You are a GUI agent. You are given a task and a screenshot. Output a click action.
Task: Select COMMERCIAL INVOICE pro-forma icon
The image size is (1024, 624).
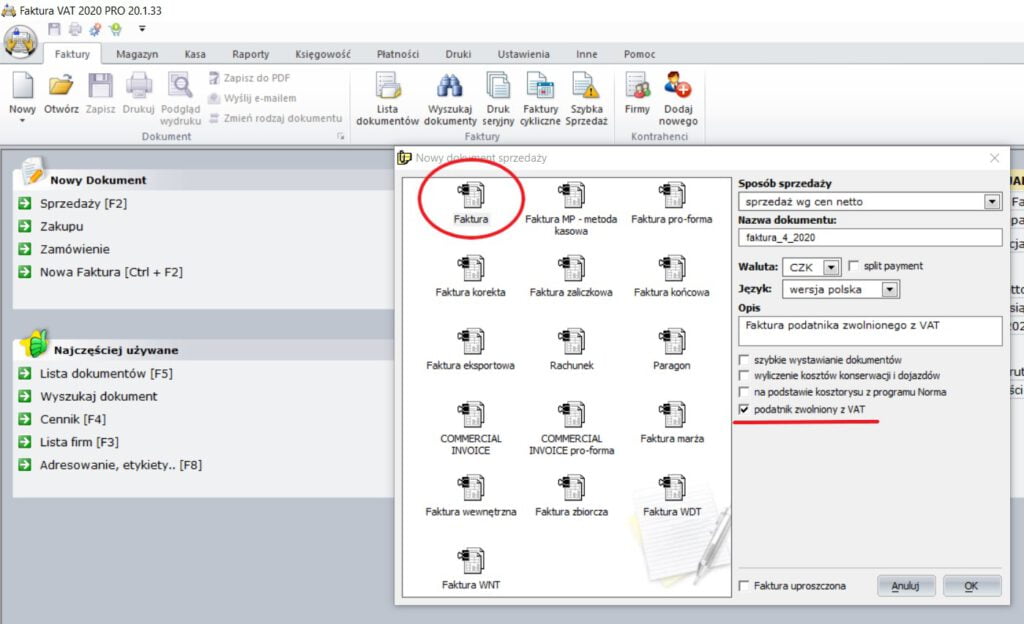(x=571, y=414)
